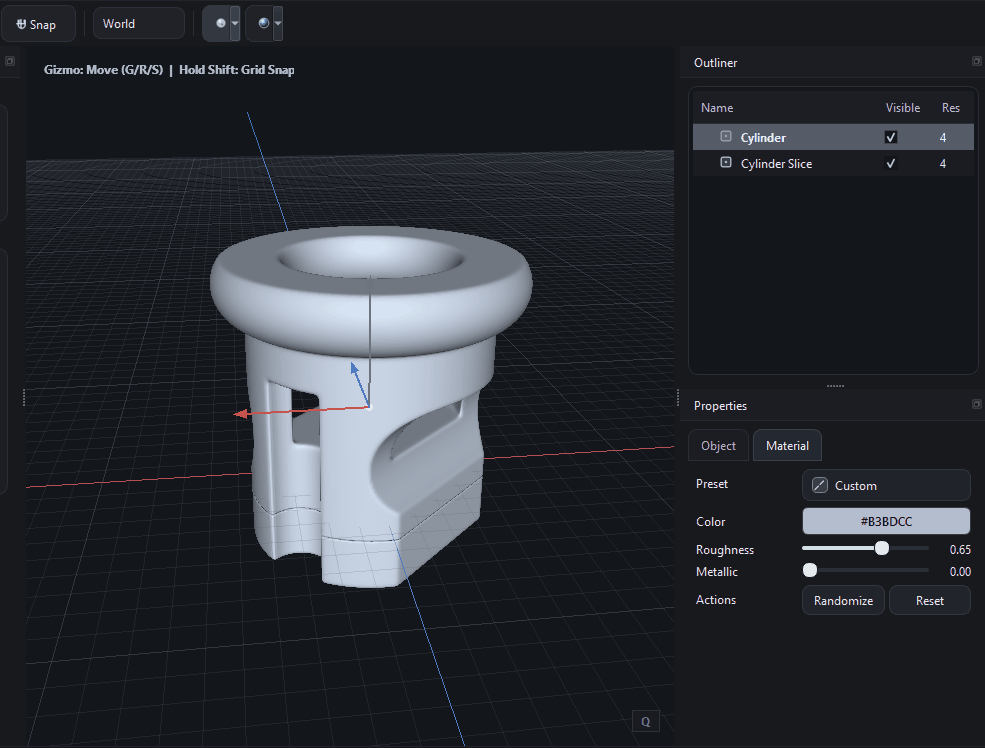Open the World orientation dropdown
The height and width of the screenshot is (748, 985).
[138, 24]
